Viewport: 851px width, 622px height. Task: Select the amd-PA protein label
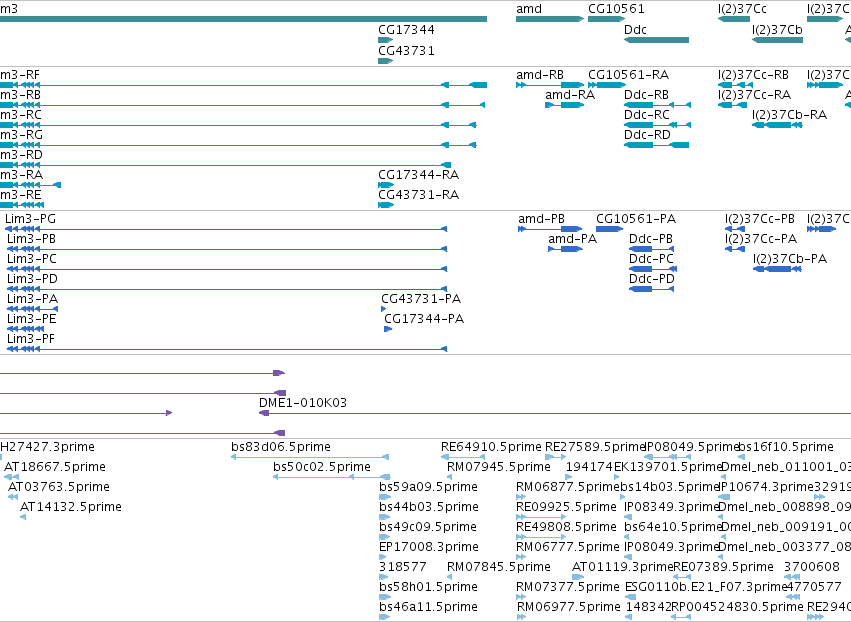pos(573,239)
